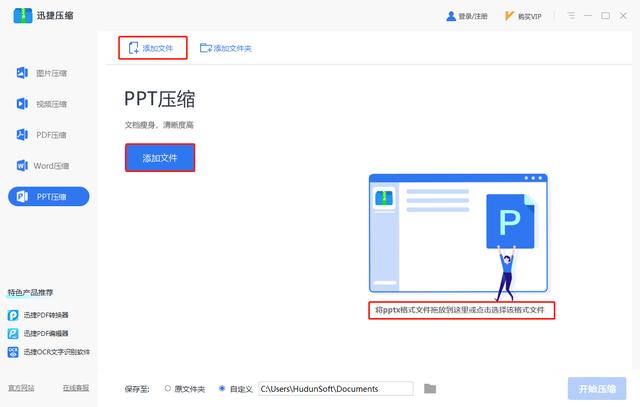Select the PPT压缩 sidebar tab

click(49, 197)
